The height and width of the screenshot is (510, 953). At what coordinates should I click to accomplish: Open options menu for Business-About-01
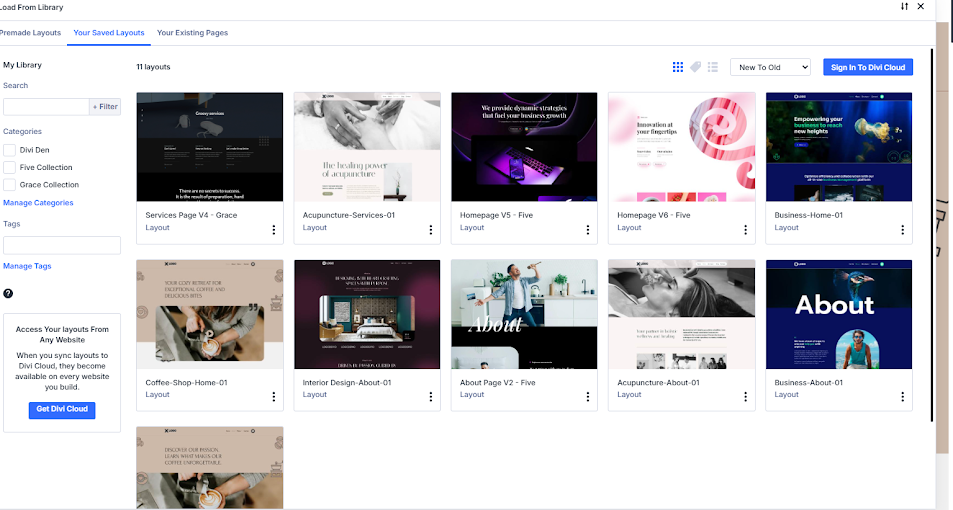902,396
